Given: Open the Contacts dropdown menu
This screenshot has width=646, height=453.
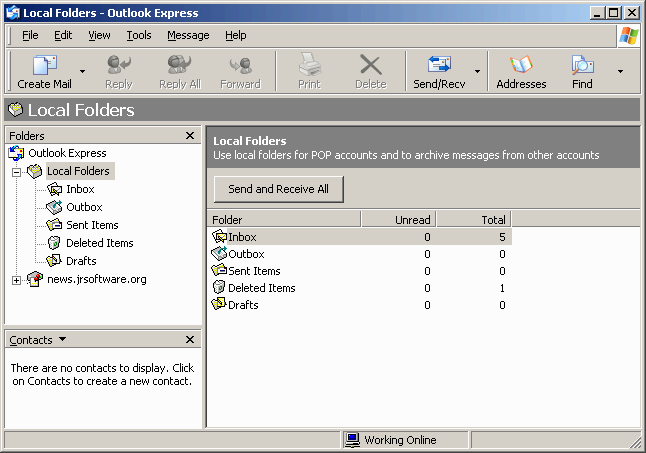Looking at the screenshot, I should [x=62, y=339].
